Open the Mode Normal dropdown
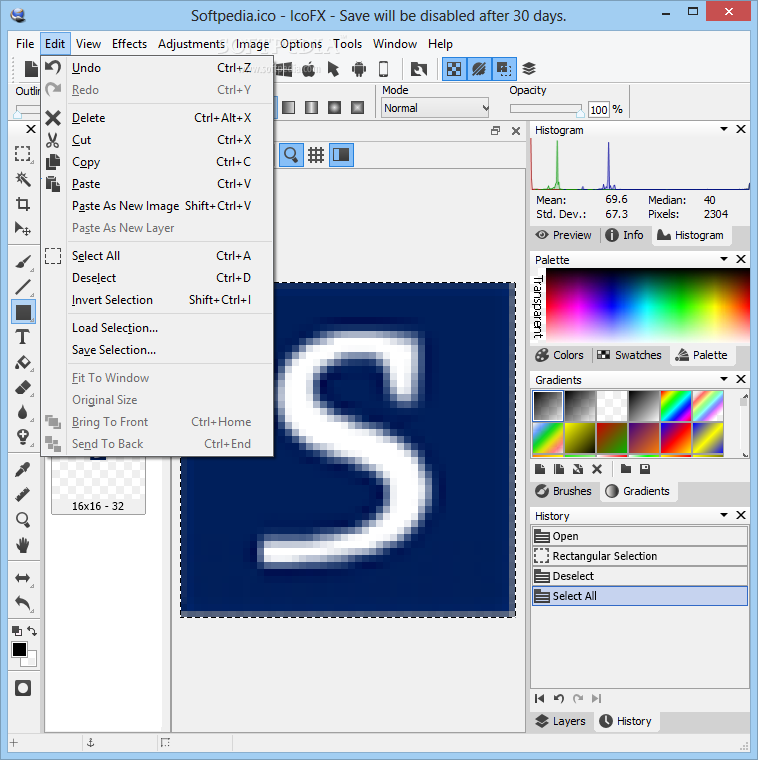The width and height of the screenshot is (758, 760). point(435,108)
